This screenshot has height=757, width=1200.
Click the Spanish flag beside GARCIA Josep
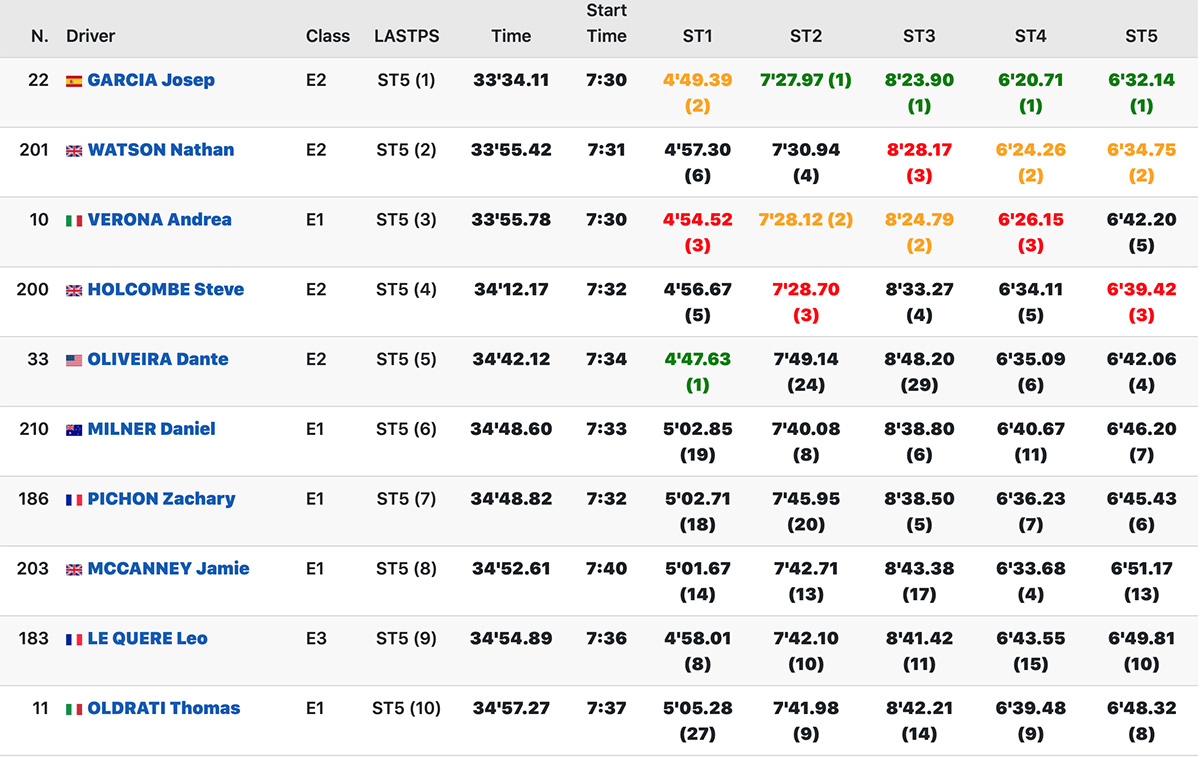pos(74,81)
